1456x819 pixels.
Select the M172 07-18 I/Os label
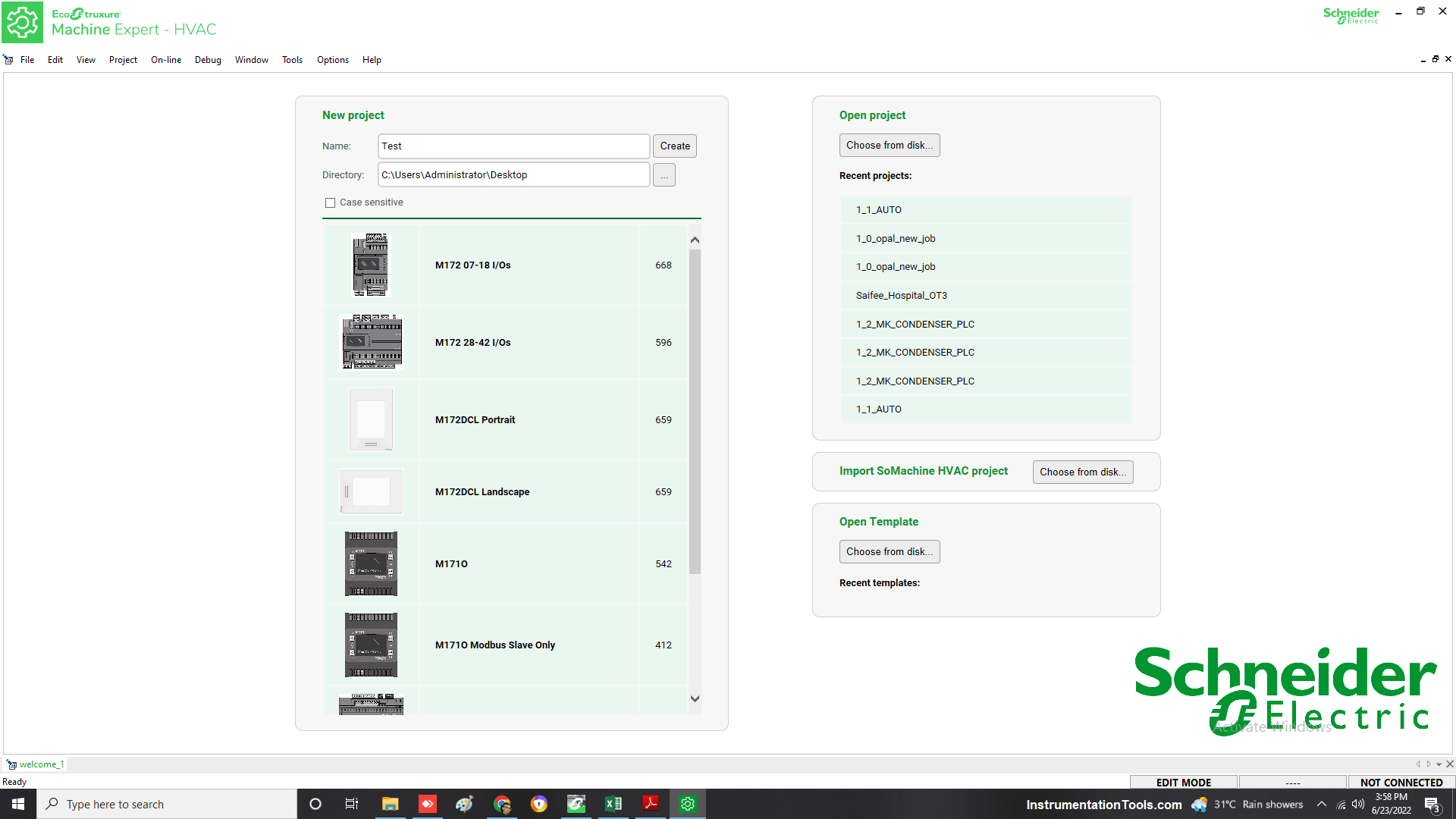(472, 265)
